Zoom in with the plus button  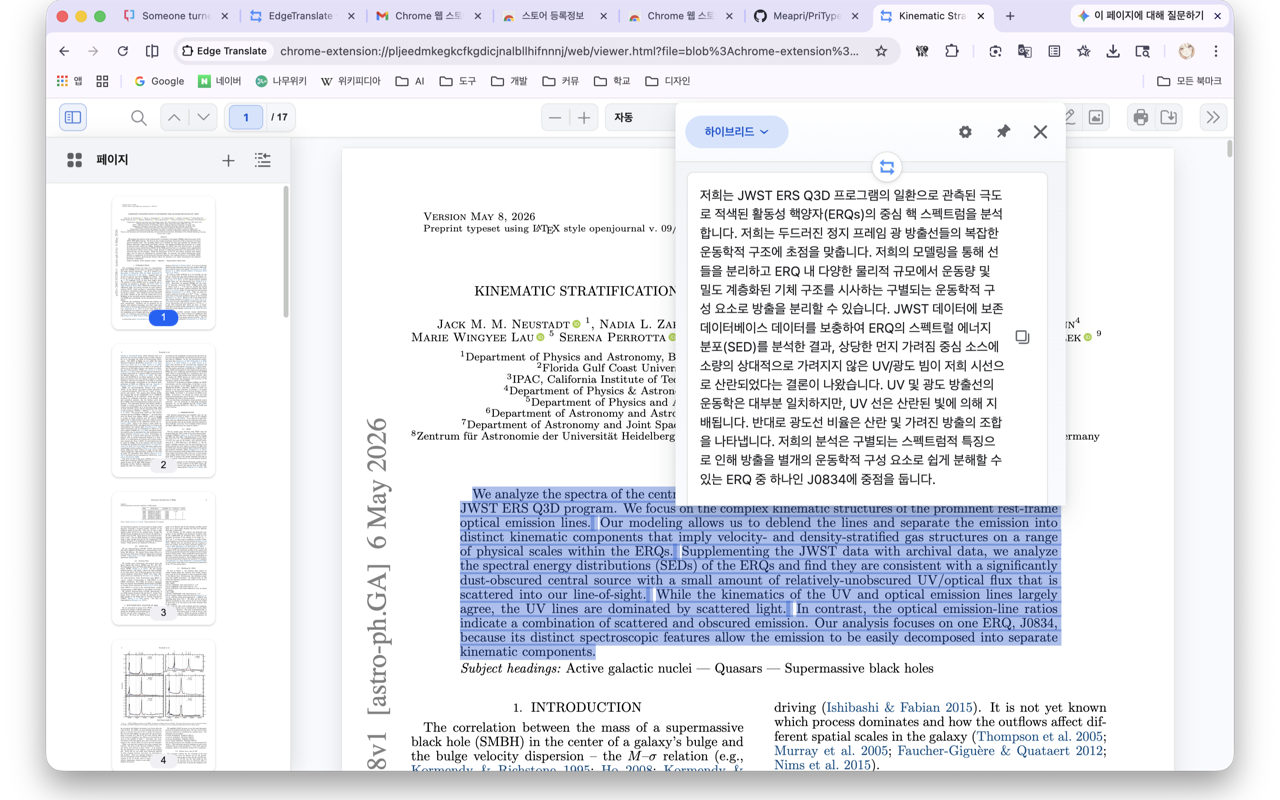(584, 118)
